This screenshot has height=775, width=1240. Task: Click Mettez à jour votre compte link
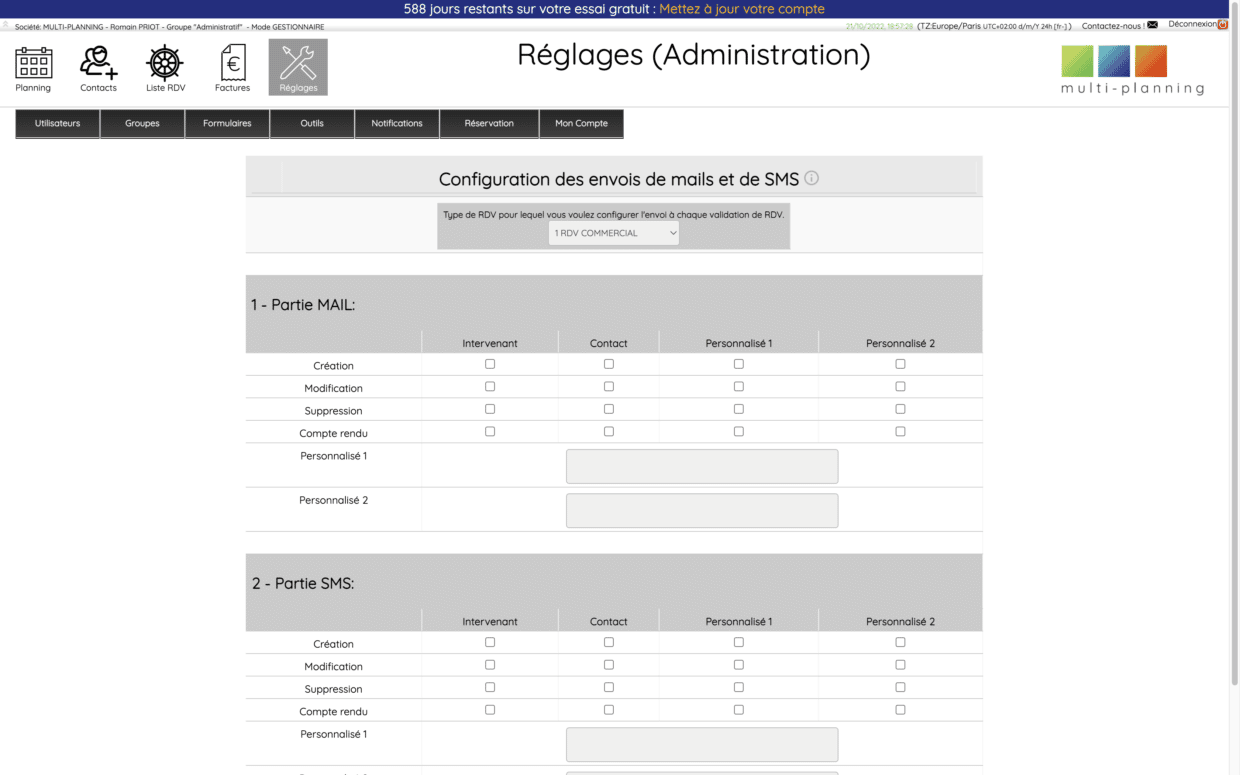click(742, 9)
